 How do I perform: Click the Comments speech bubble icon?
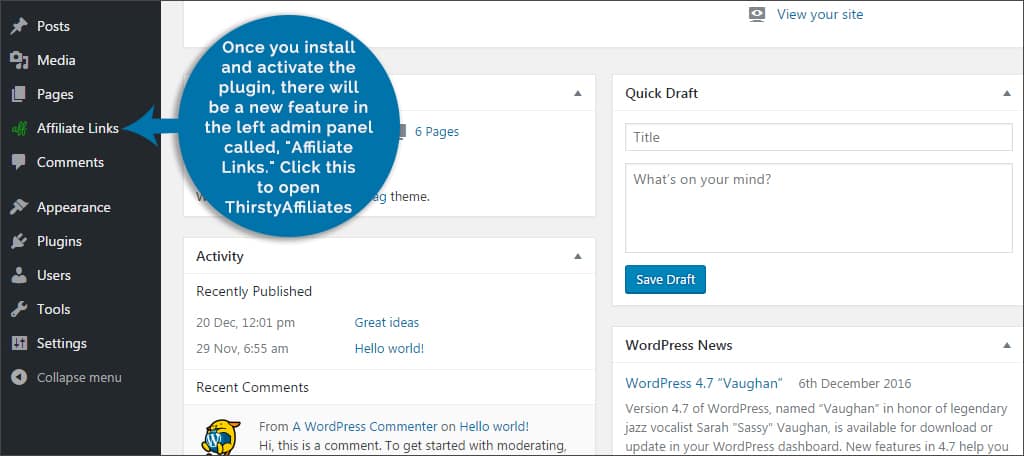tap(19, 162)
